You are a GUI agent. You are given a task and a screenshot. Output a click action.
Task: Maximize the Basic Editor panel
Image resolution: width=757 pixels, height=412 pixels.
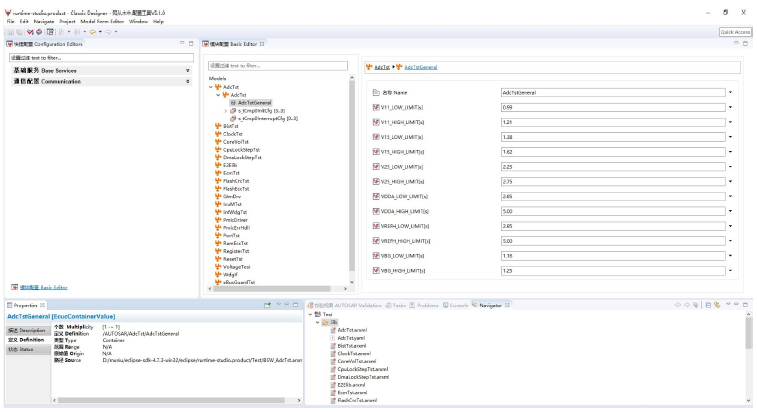click(745, 43)
